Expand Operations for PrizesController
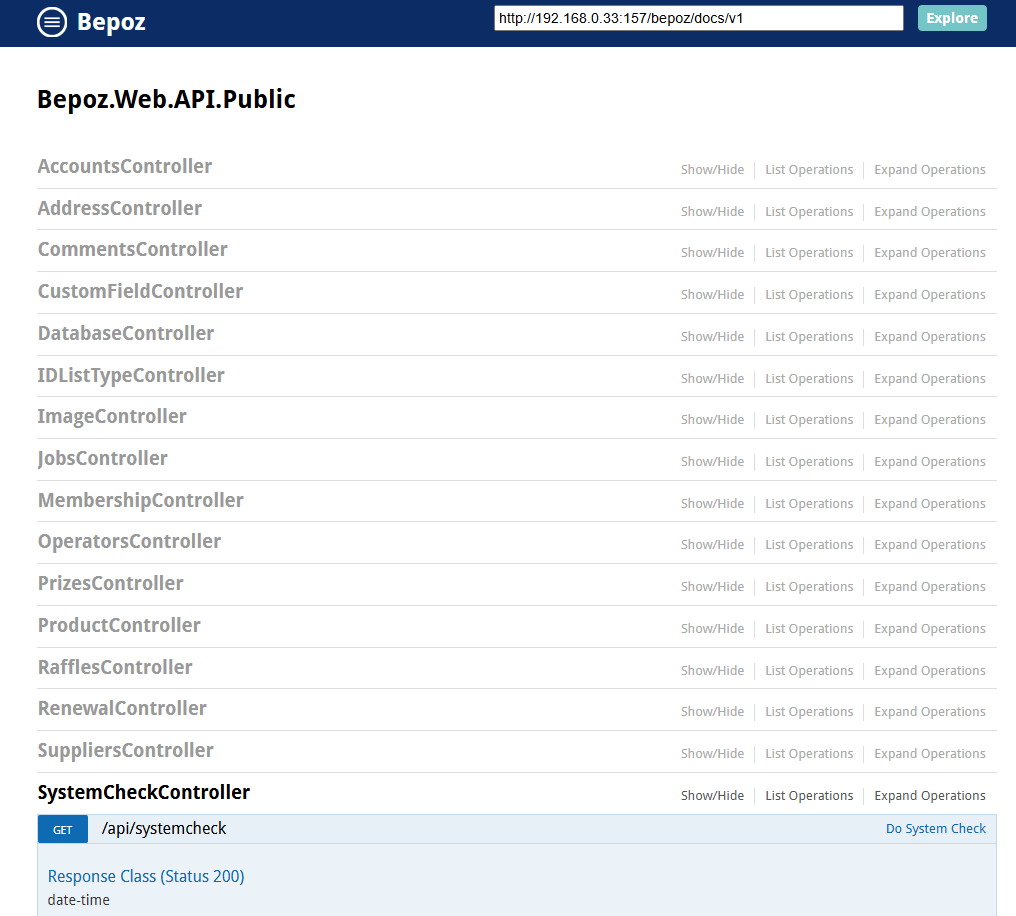This screenshot has height=916, width=1016. tap(930, 587)
